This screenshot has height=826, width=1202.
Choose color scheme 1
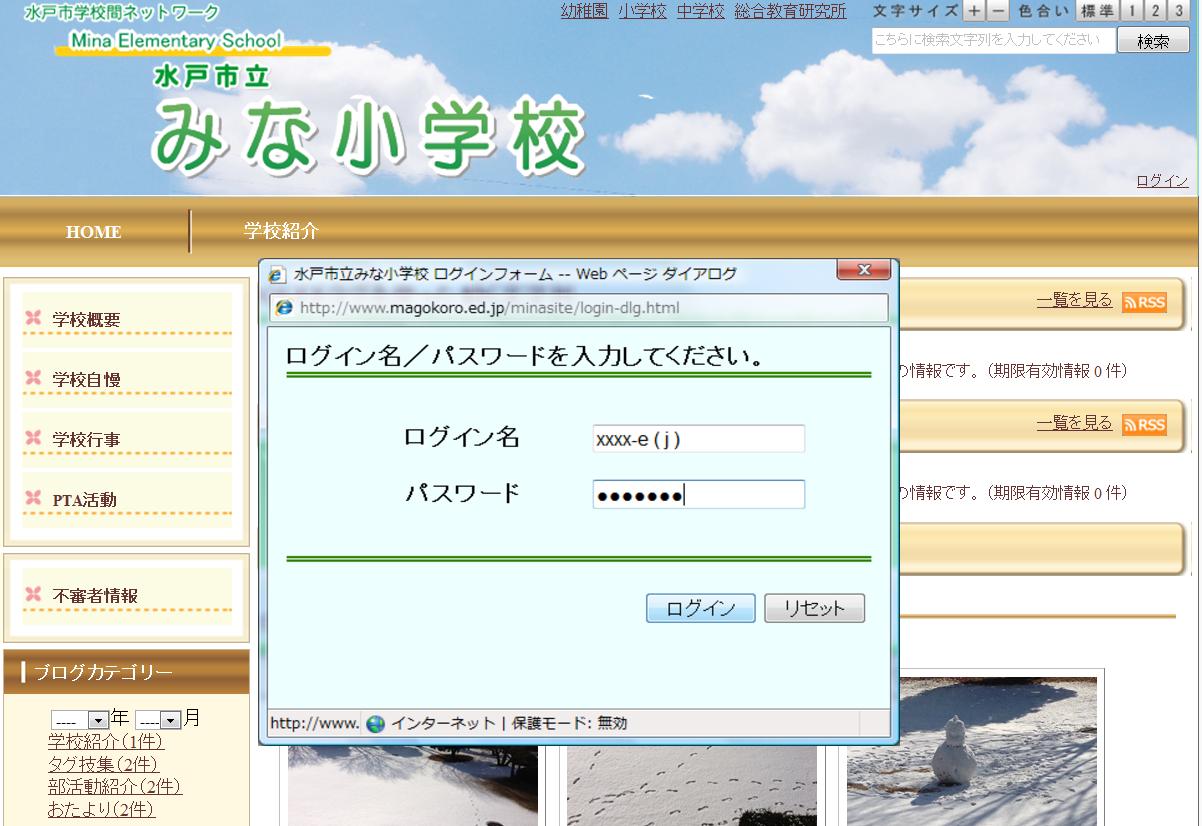click(x=1131, y=11)
